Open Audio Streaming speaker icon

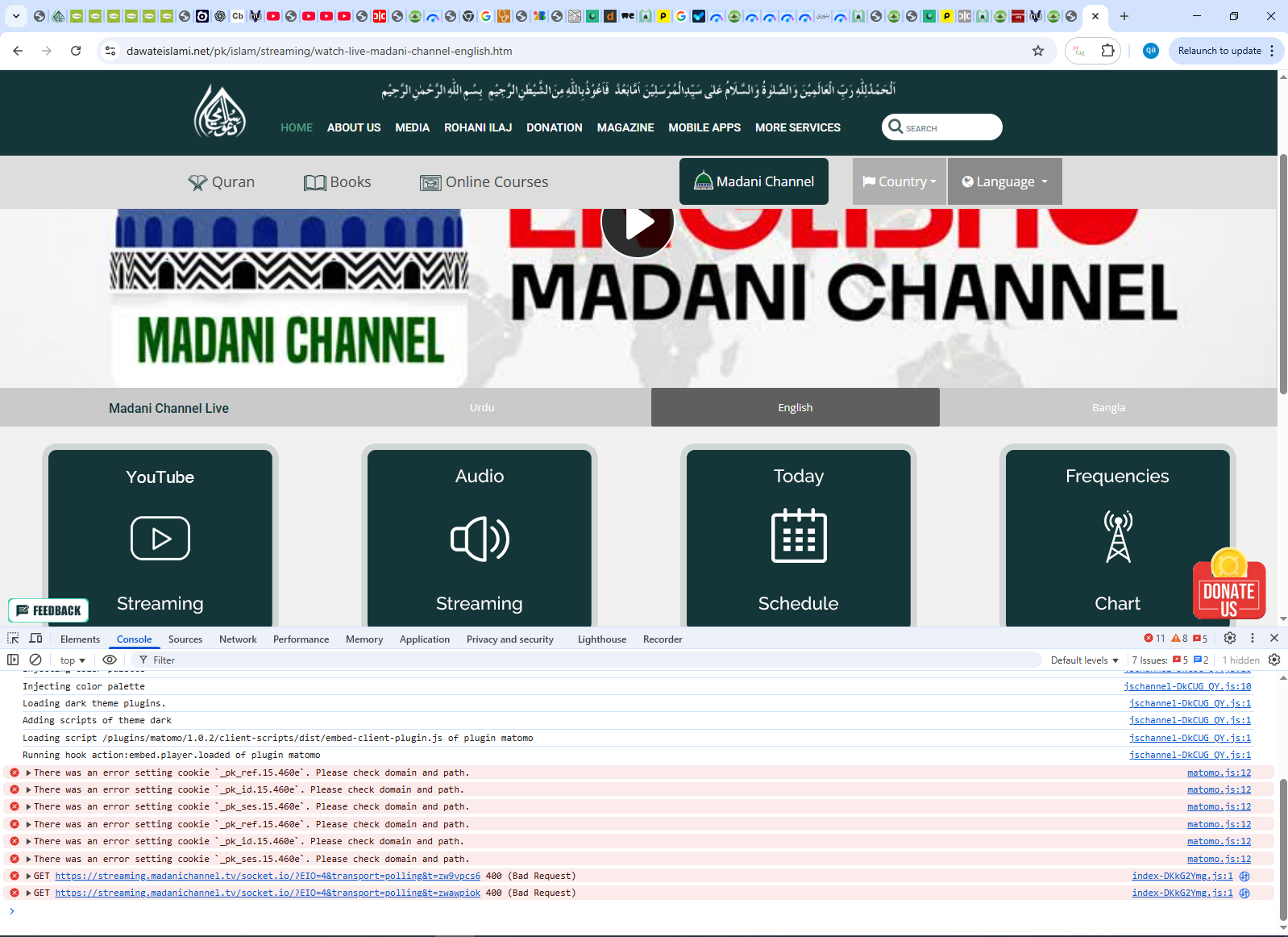click(x=480, y=538)
